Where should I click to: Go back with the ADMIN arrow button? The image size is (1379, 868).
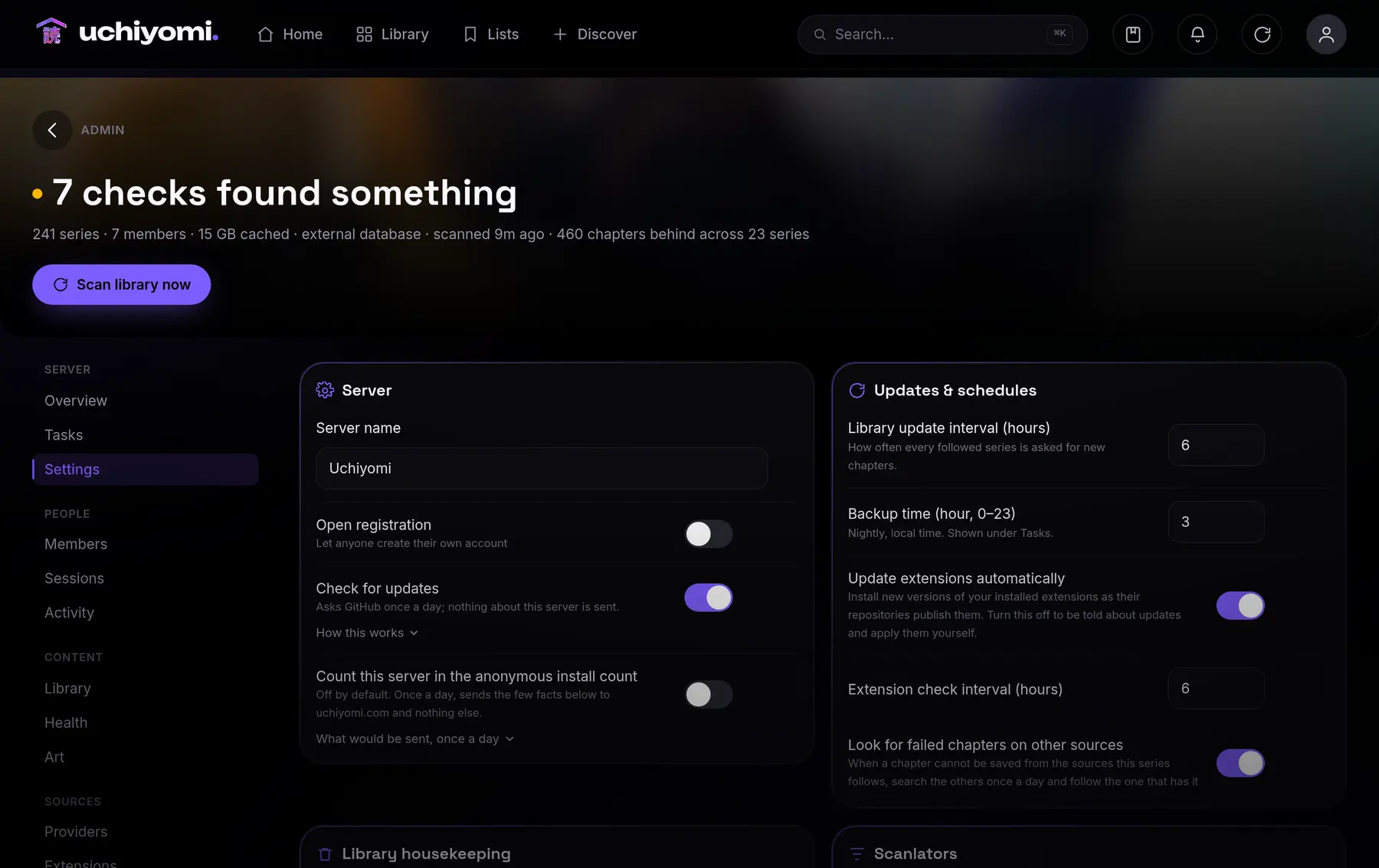pos(52,130)
